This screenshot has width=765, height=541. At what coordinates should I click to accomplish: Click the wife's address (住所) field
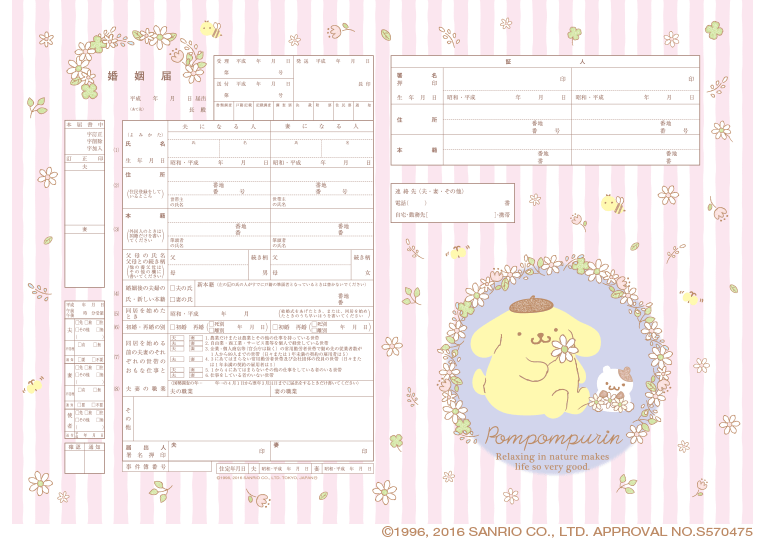(x=322, y=181)
